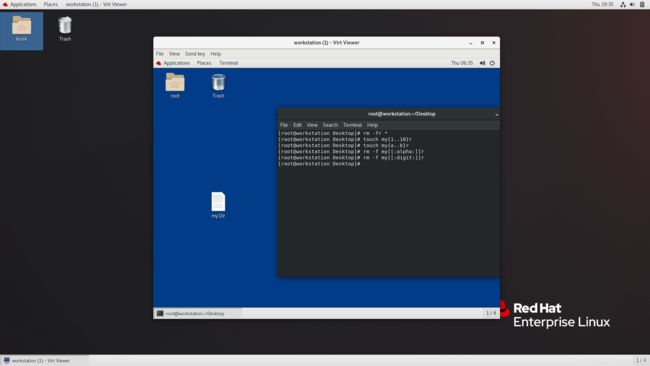This screenshot has height=366, width=650.
Task: Select the Virt Viewer entry in host taskbar
Action: click(x=44, y=361)
